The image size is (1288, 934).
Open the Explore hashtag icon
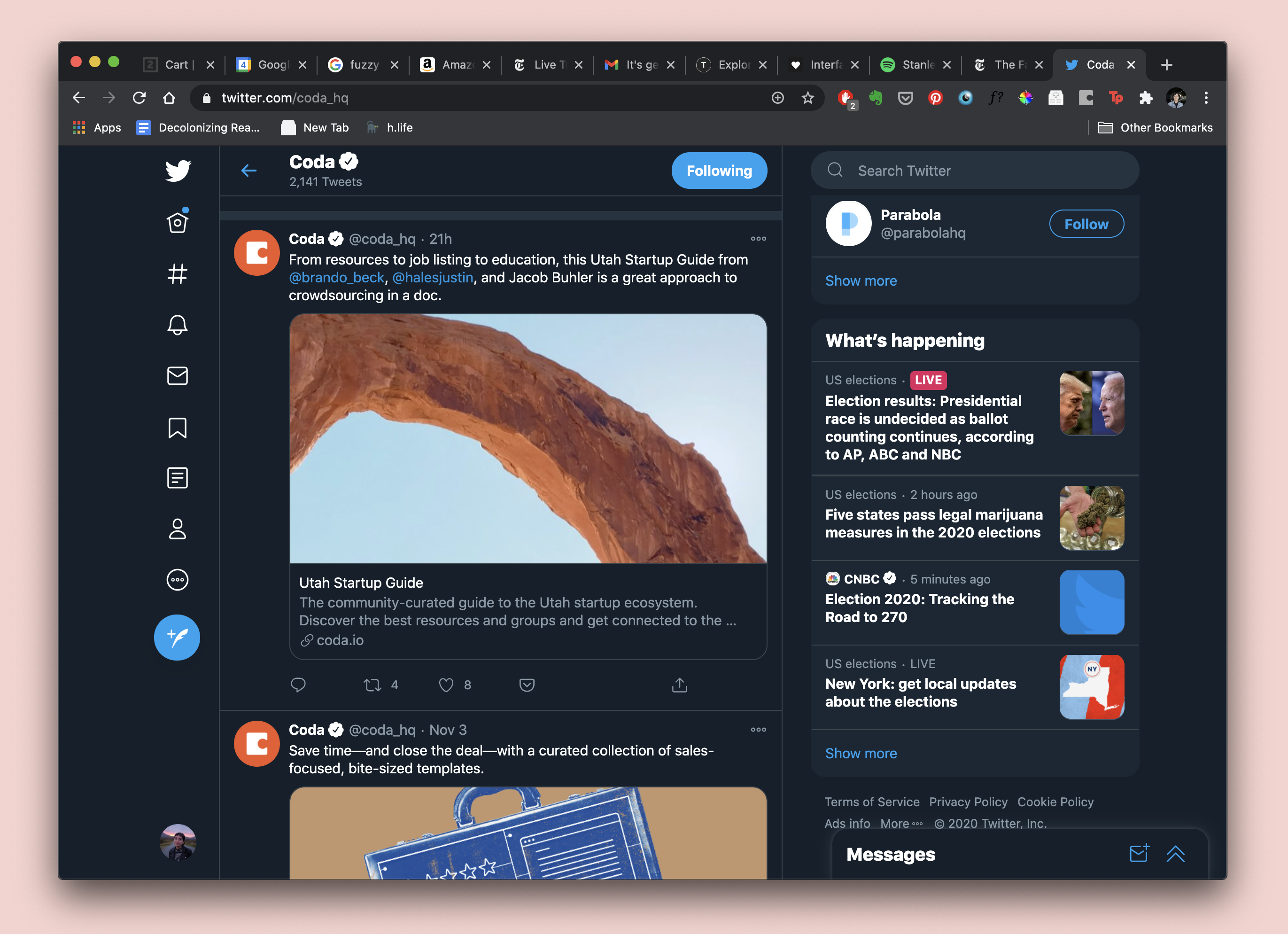coord(177,274)
